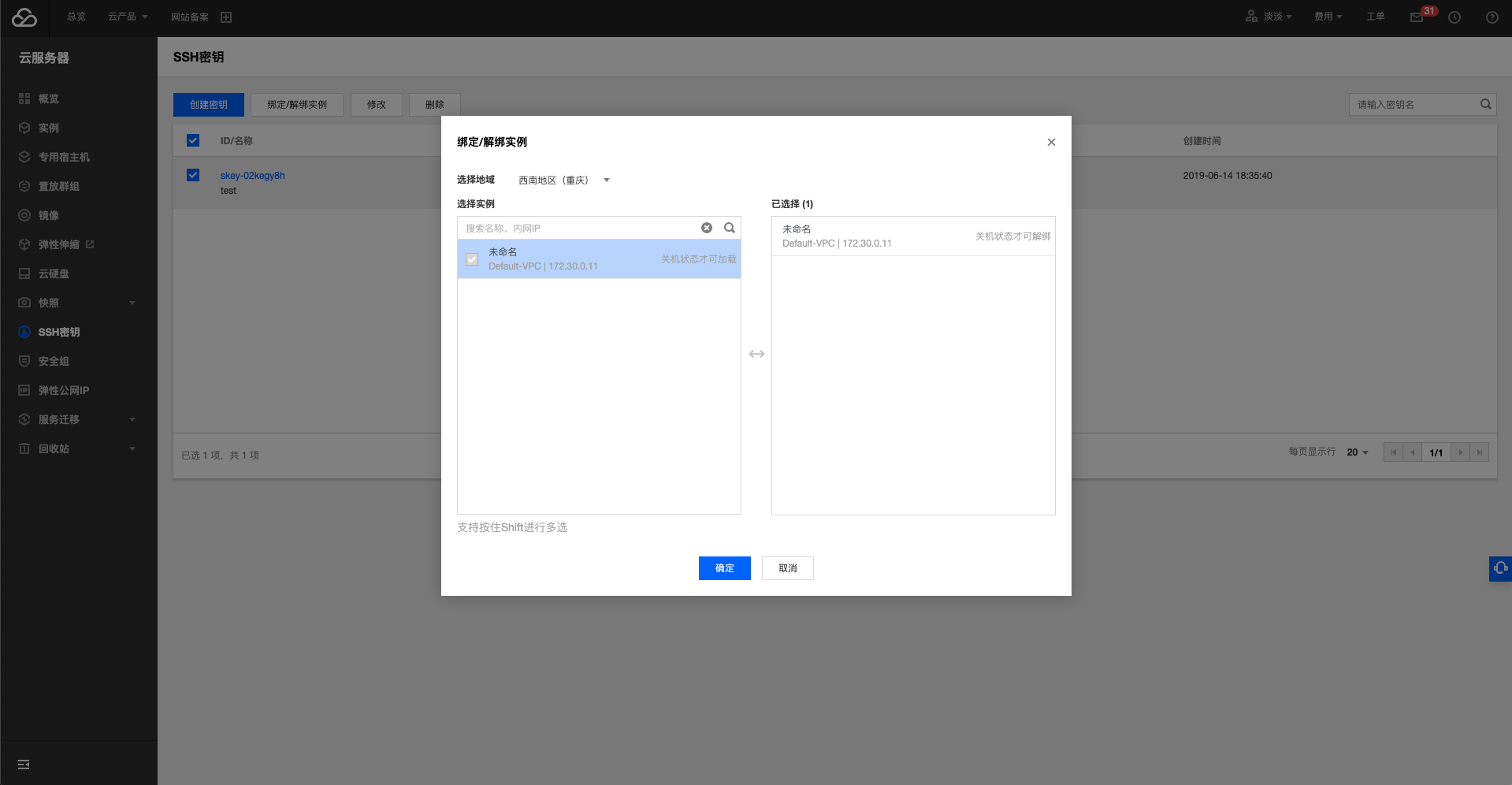Expand the 回收站 submenu arrow
The image size is (1512, 785).
132,448
